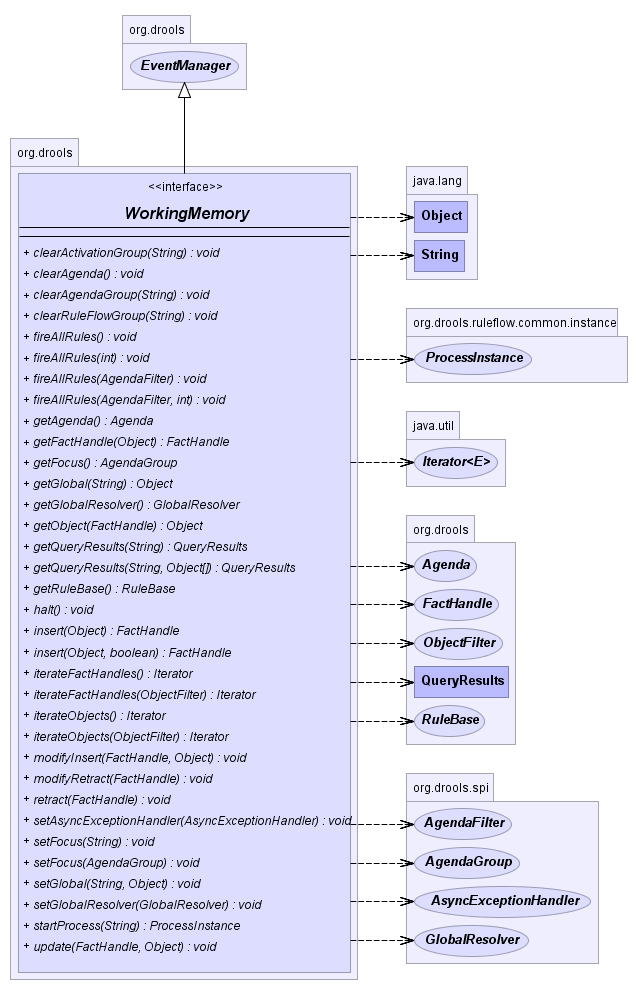Click the org.drools package tab above EventManager
The width and height of the screenshot is (638, 997).
(156, 30)
